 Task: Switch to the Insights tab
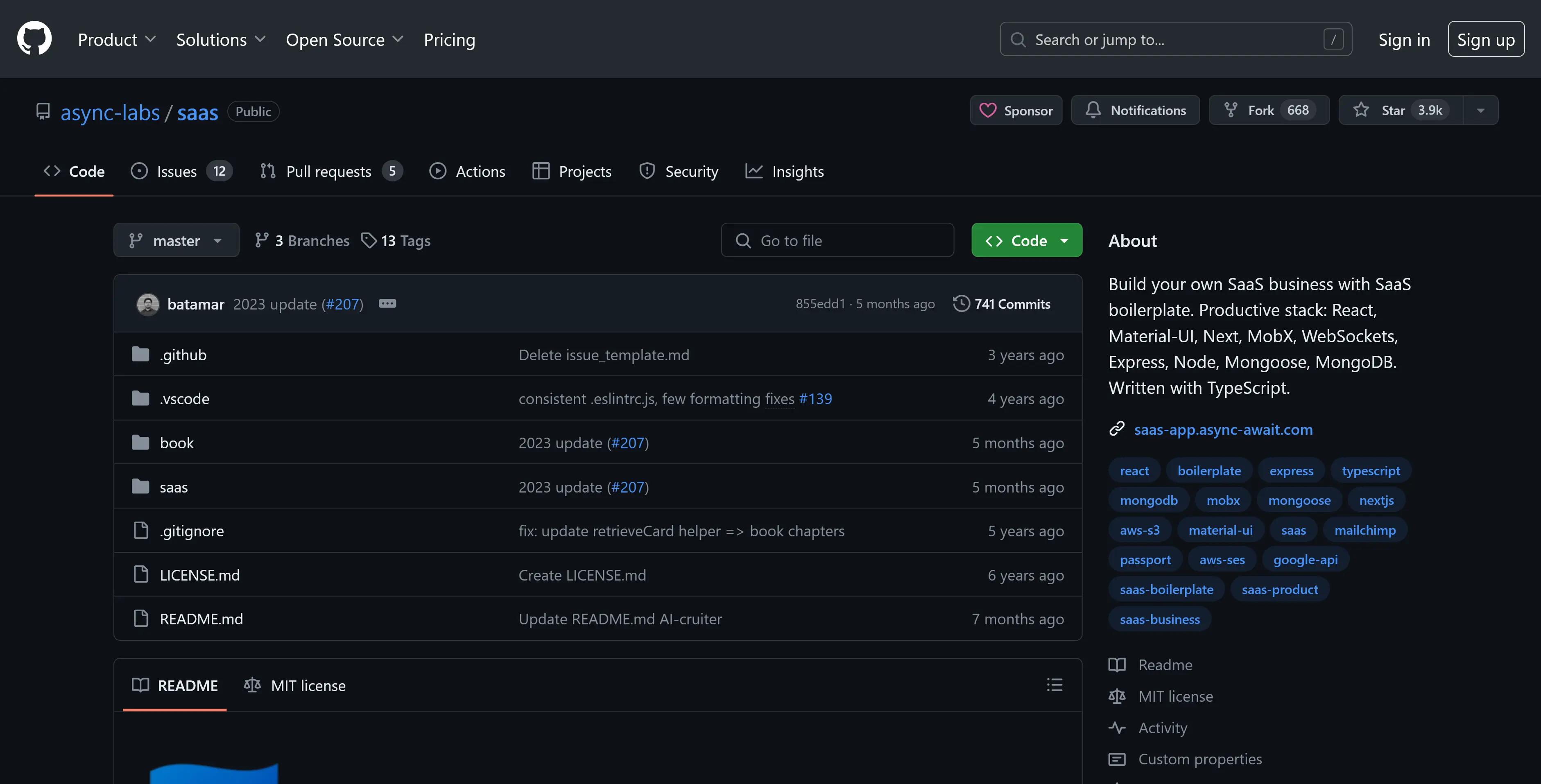tap(784, 172)
